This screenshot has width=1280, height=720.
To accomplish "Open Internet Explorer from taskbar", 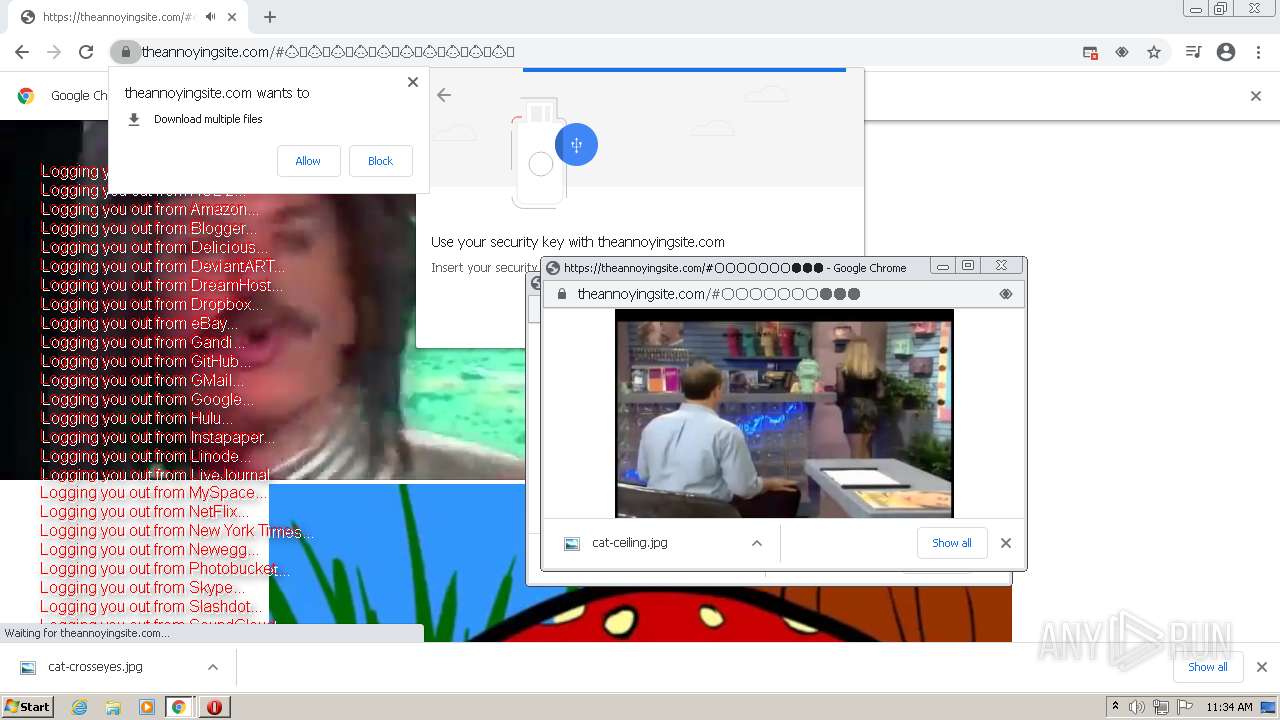I will (x=80, y=707).
